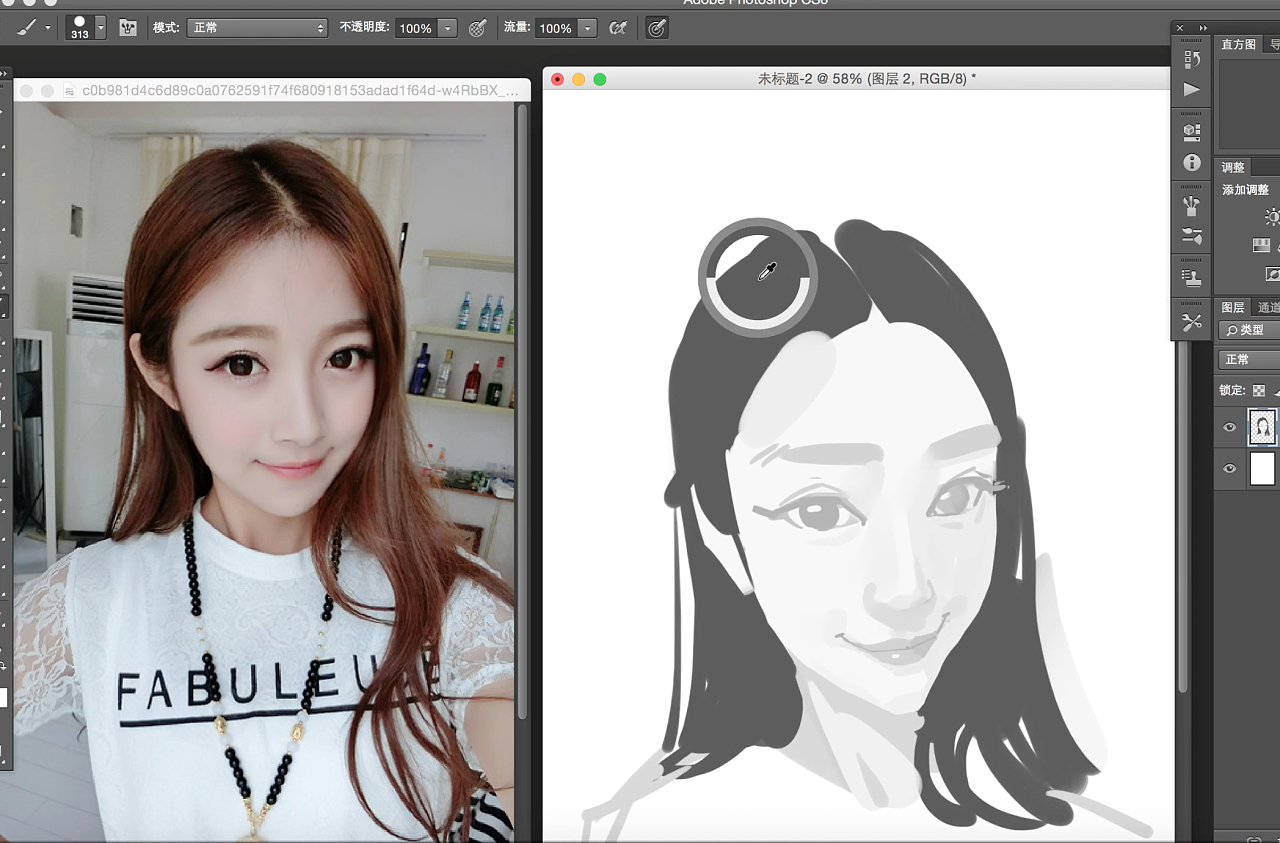1280x843 pixels.
Task: Open the Brush tool preset picker
Action: tap(27, 27)
